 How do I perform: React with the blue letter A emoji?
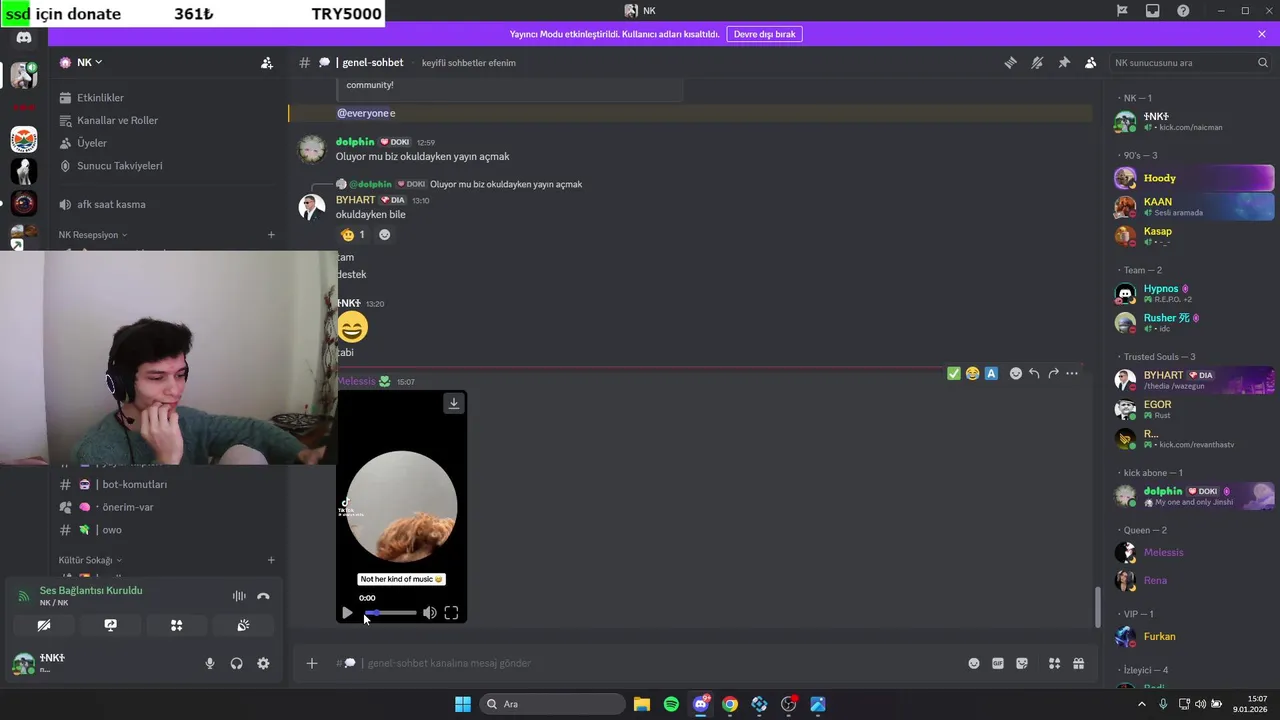click(991, 373)
